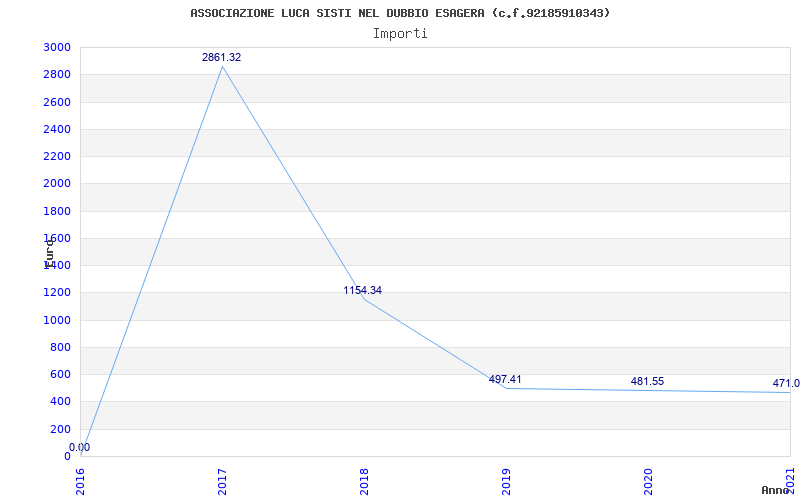Click the Euro y-axis title
800x500 pixels.
[x=49, y=253]
